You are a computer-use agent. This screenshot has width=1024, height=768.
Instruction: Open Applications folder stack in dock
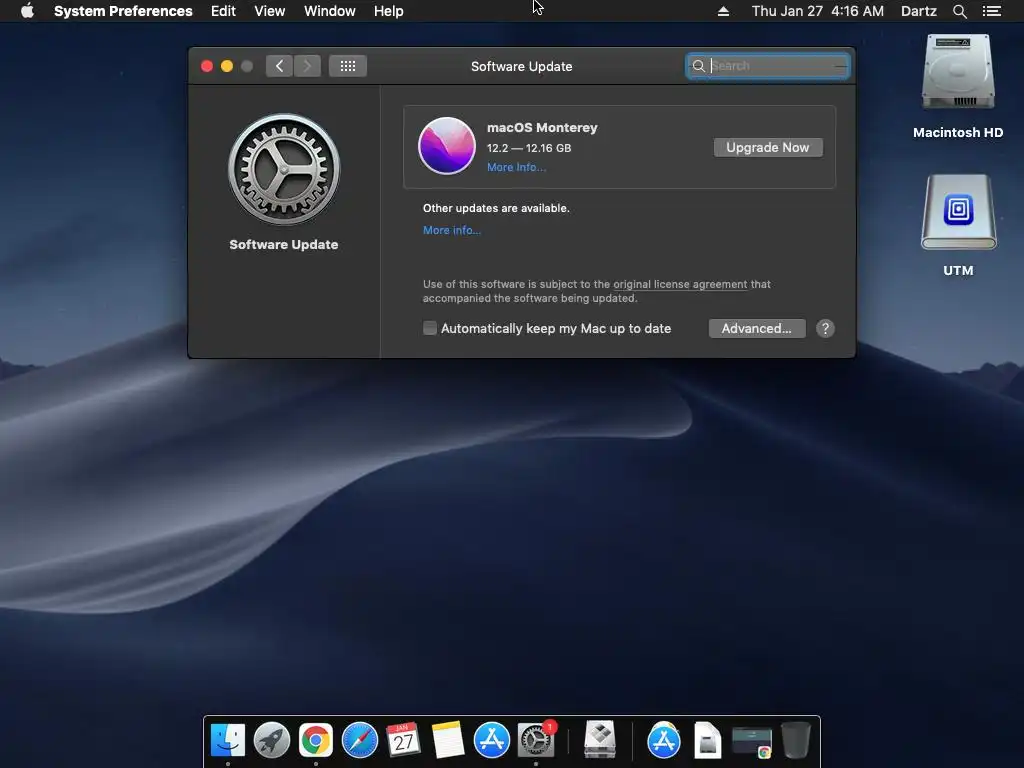(664, 741)
